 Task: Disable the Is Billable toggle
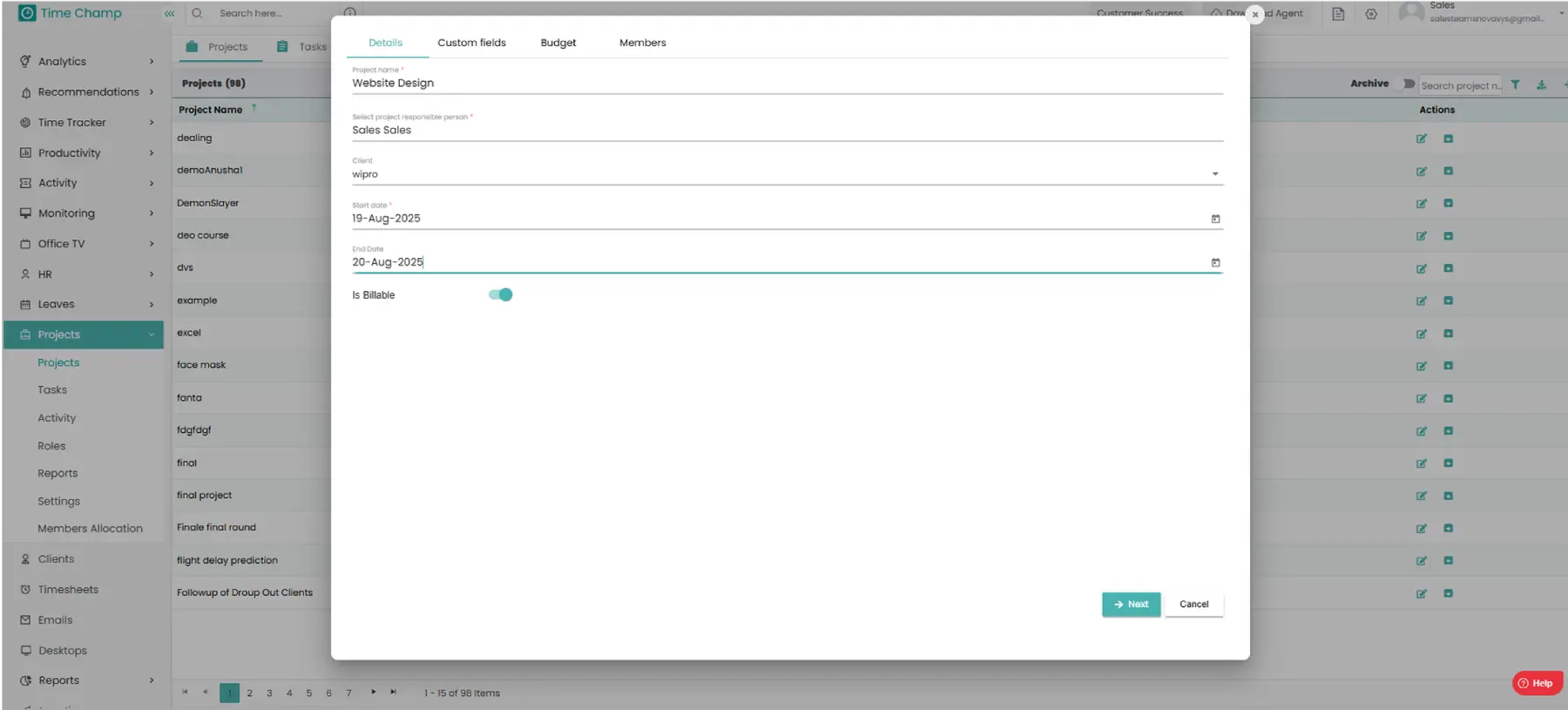click(x=501, y=294)
